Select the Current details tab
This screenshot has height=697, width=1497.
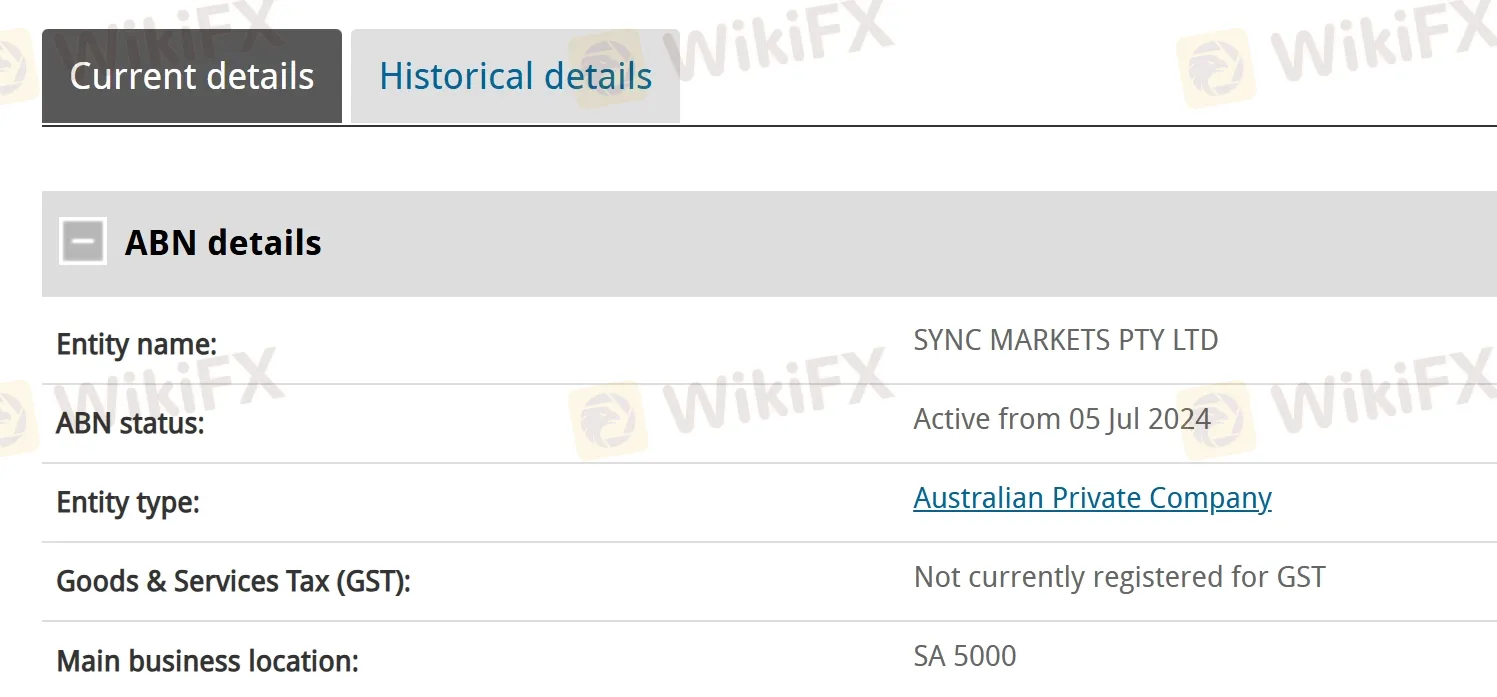[x=192, y=77]
